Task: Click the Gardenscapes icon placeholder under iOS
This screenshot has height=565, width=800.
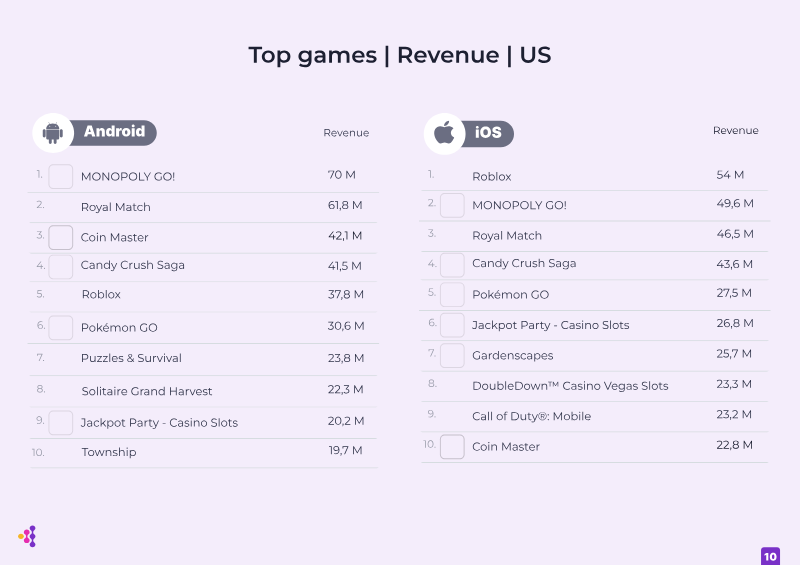Action: pos(452,355)
